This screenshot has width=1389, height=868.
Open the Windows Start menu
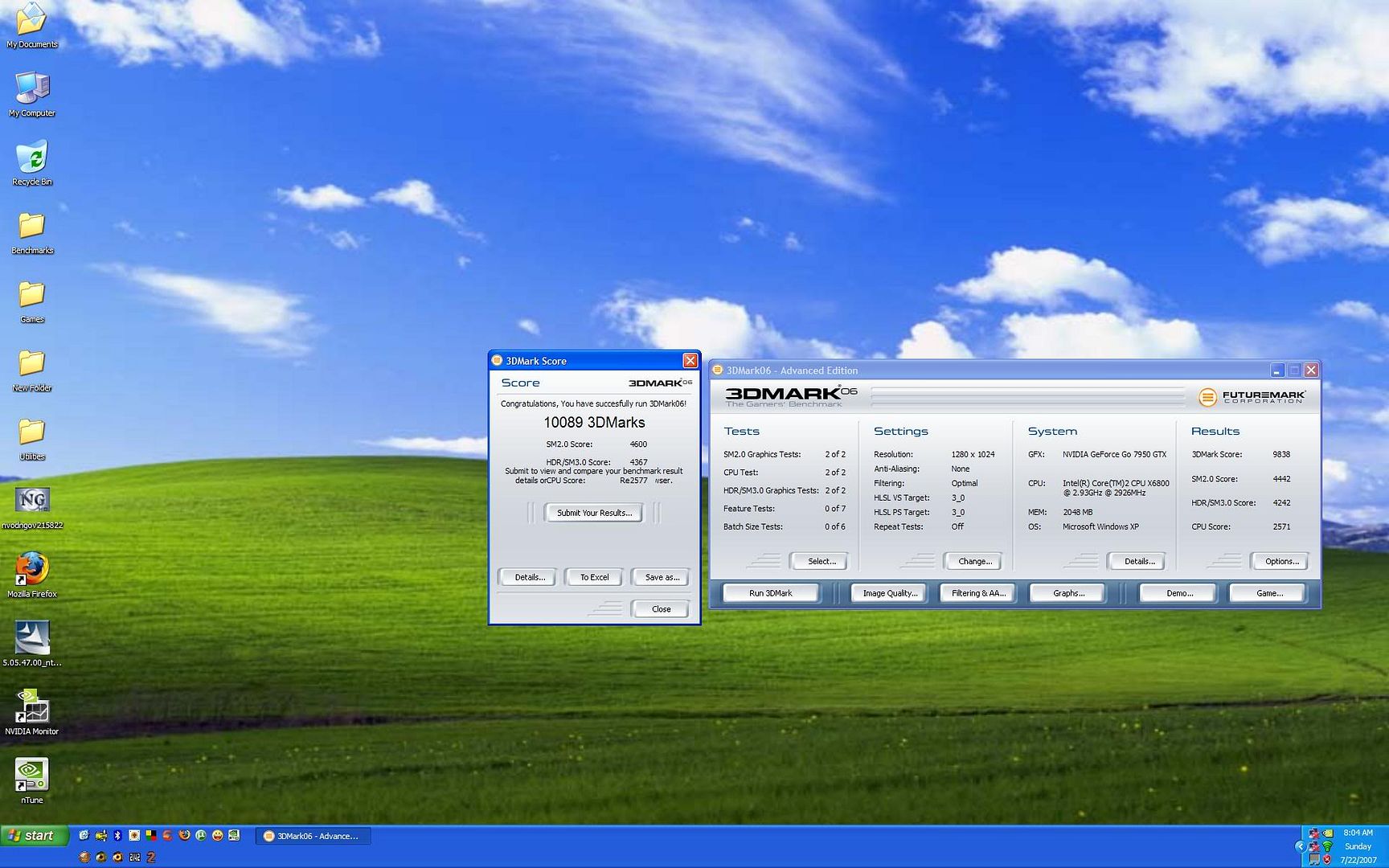pos(35,835)
